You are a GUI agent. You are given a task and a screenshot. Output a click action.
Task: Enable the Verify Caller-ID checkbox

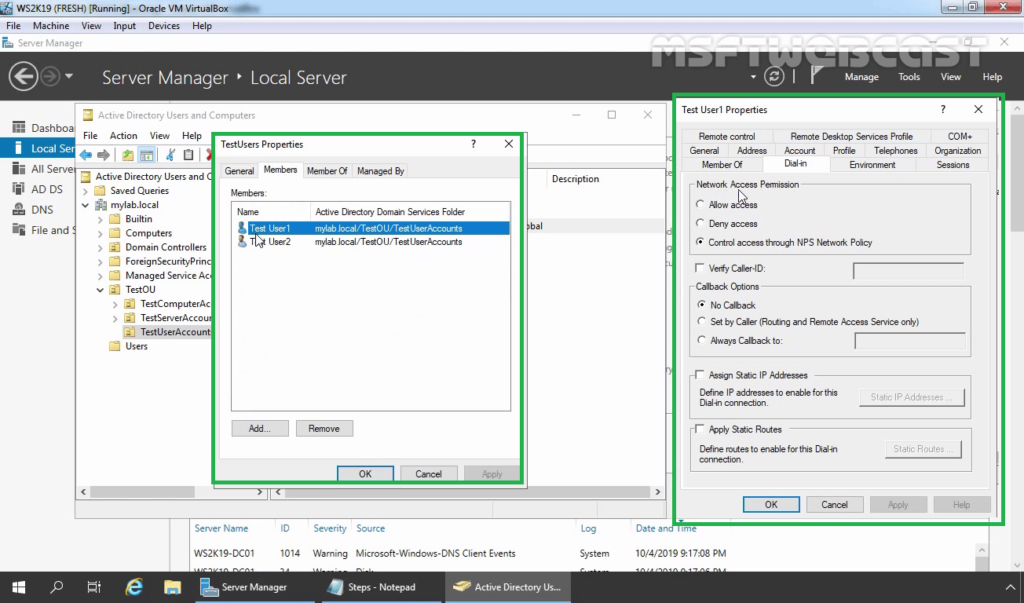click(x=700, y=268)
